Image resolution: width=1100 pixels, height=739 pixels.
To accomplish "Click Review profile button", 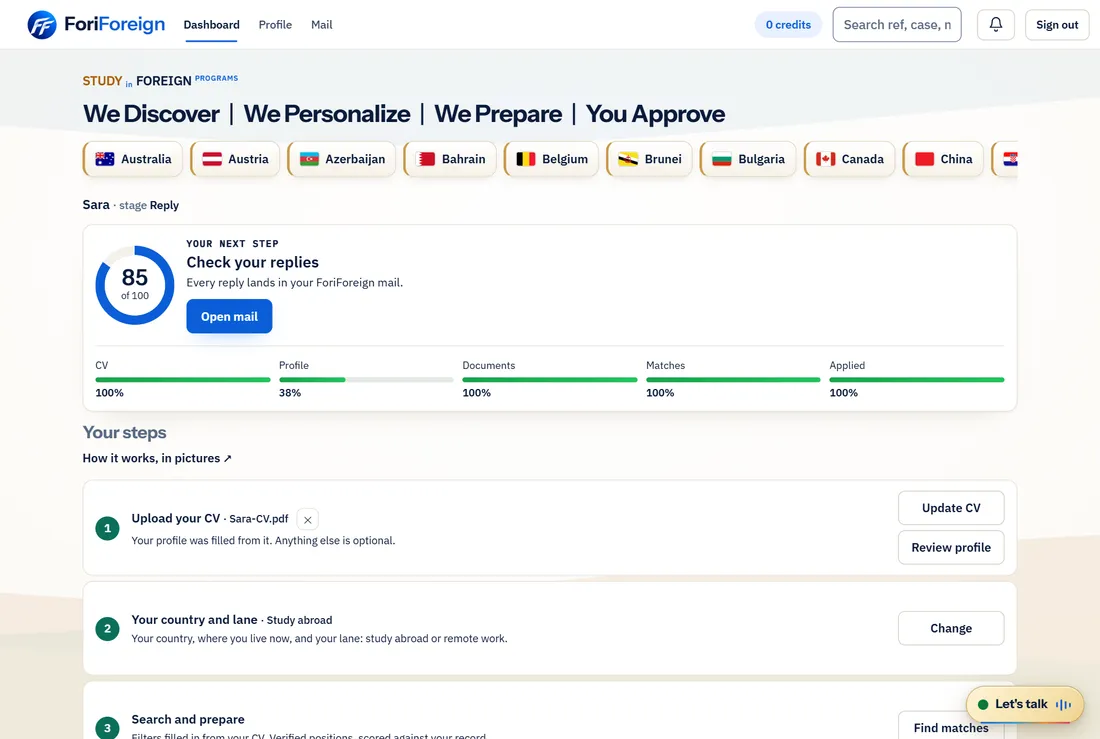I will (951, 547).
